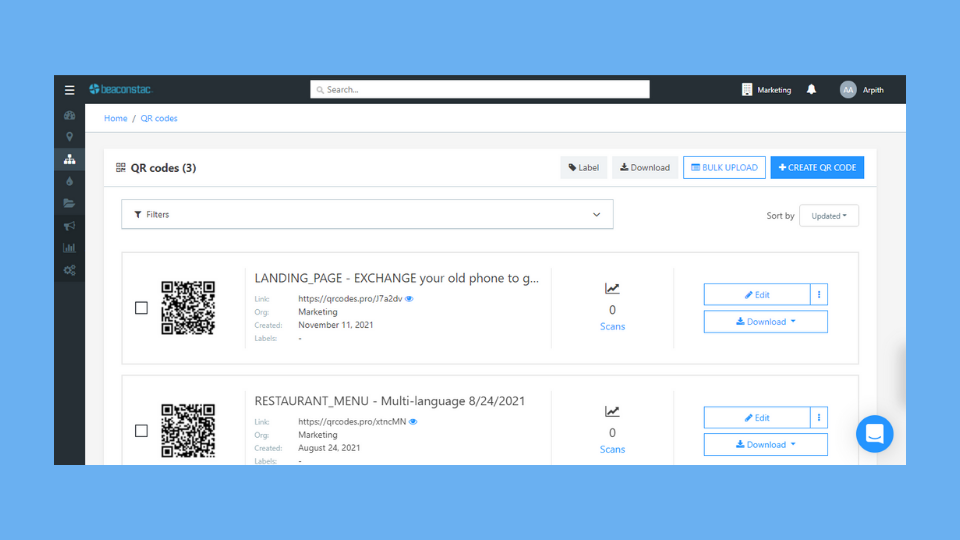The height and width of the screenshot is (540, 960).
Task: Open the chat support bubble
Action: 874,434
